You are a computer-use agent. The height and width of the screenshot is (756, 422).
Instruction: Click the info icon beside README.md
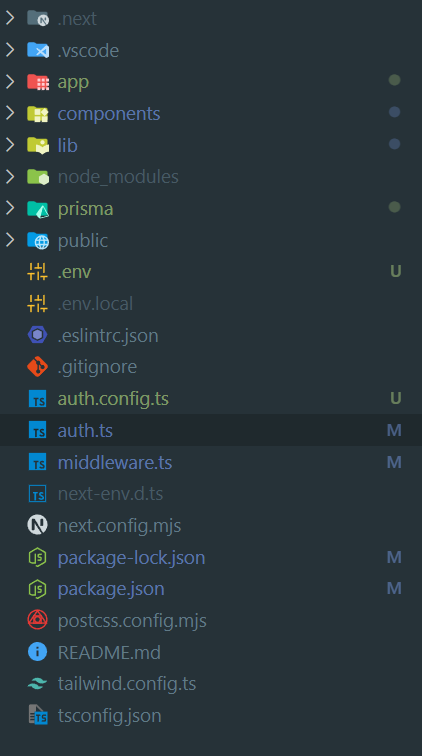tap(38, 652)
